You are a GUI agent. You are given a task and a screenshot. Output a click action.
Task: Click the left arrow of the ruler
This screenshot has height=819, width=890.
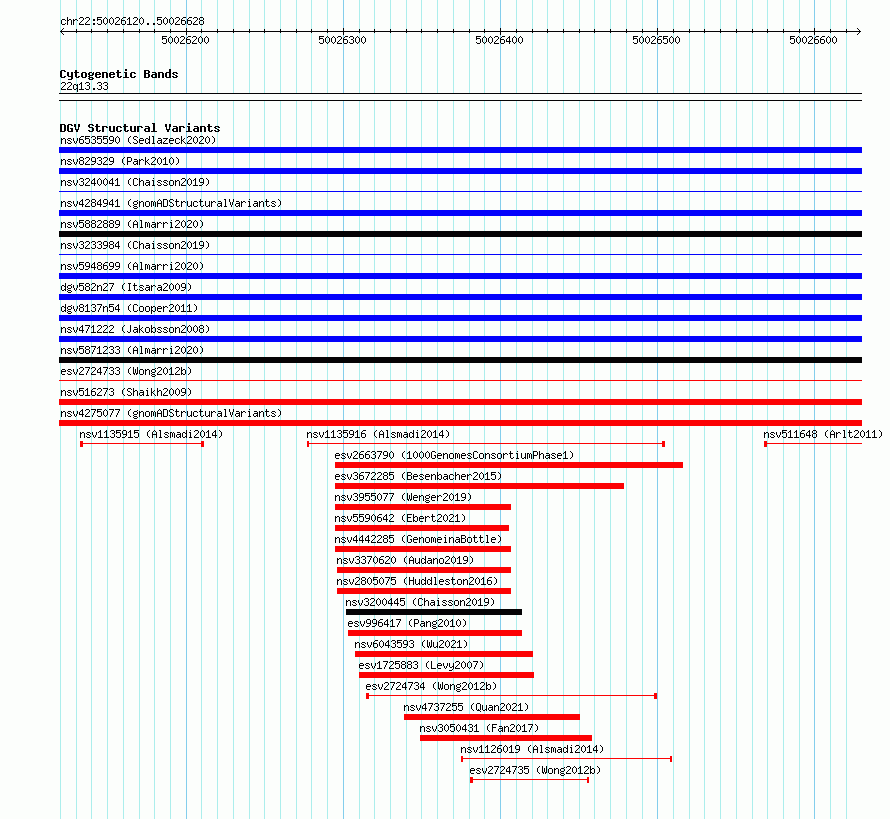pyautogui.click(x=62, y=31)
